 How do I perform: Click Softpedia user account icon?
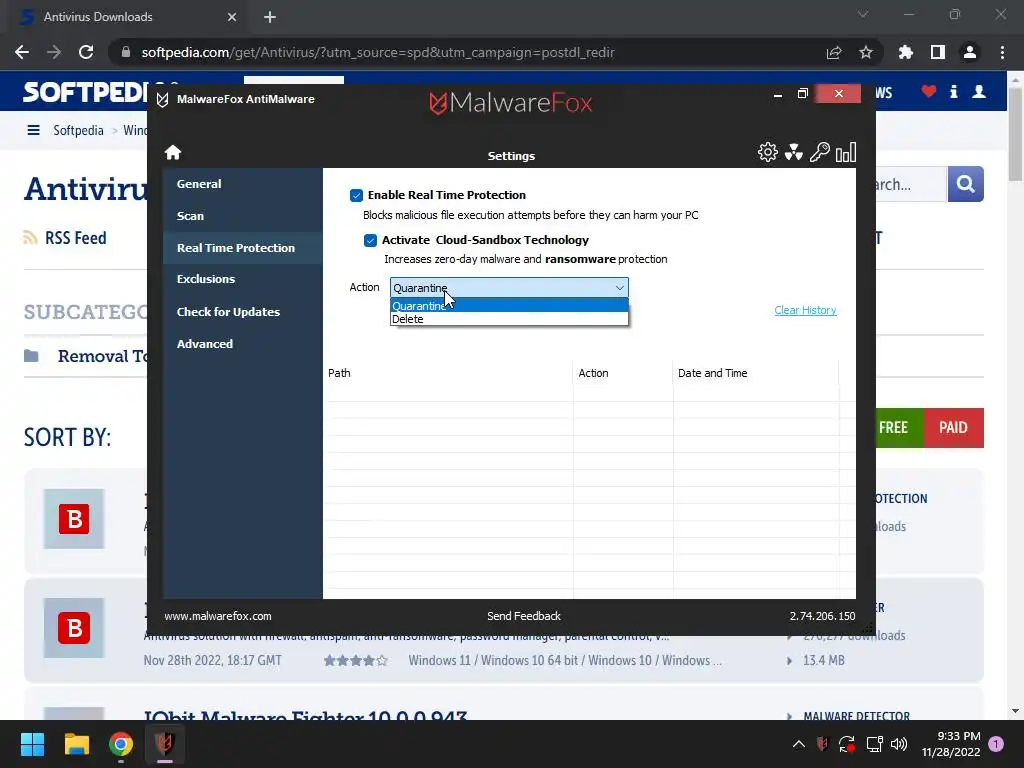tap(979, 91)
